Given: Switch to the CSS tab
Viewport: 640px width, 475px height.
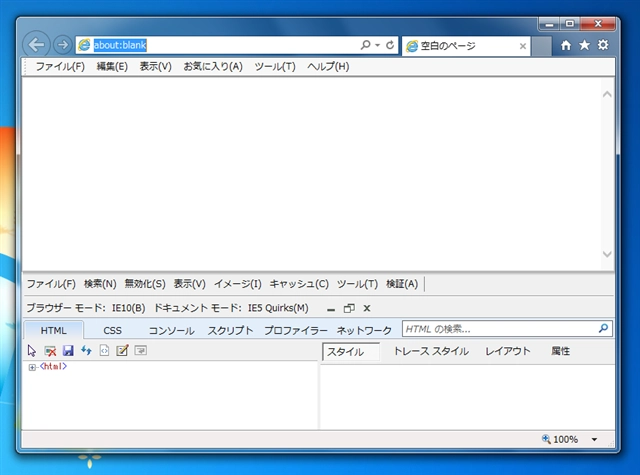Looking at the screenshot, I should [x=112, y=331].
